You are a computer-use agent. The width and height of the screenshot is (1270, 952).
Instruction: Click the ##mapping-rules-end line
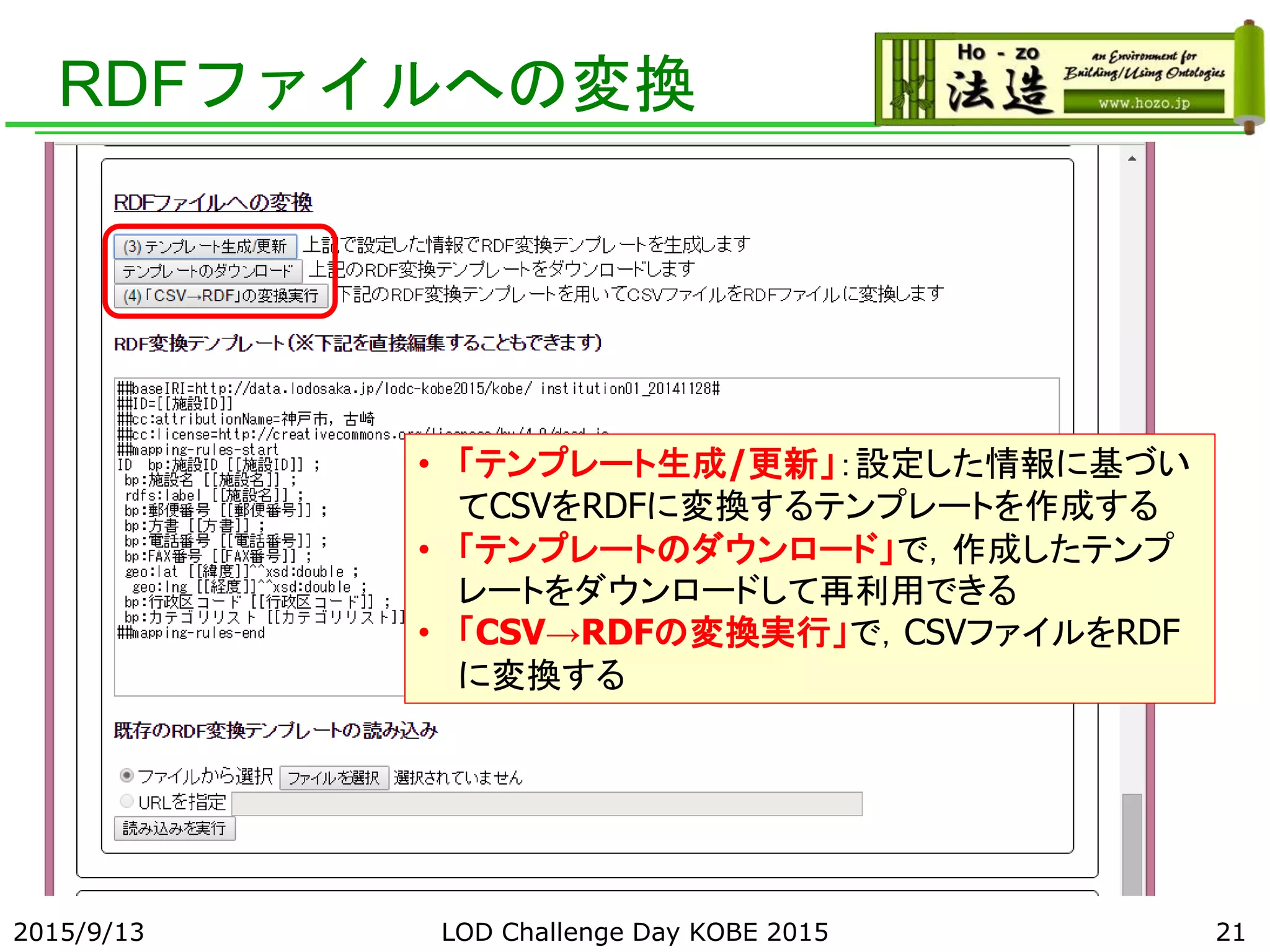pyautogui.click(x=191, y=633)
